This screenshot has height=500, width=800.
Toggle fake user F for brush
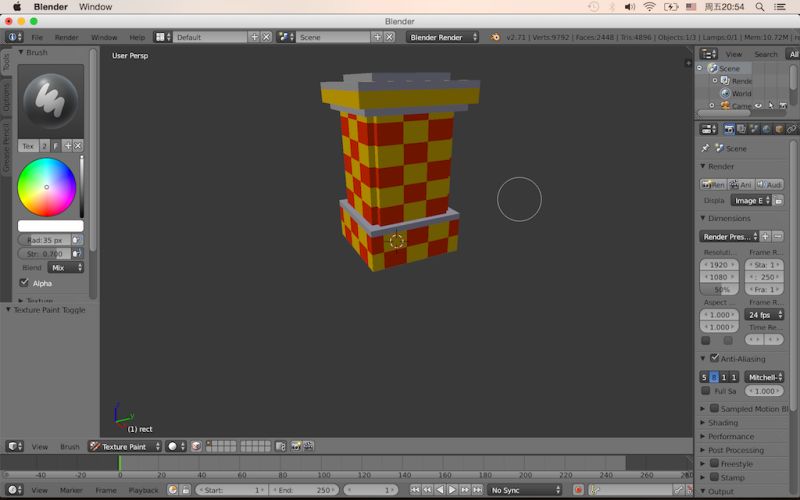click(x=55, y=146)
